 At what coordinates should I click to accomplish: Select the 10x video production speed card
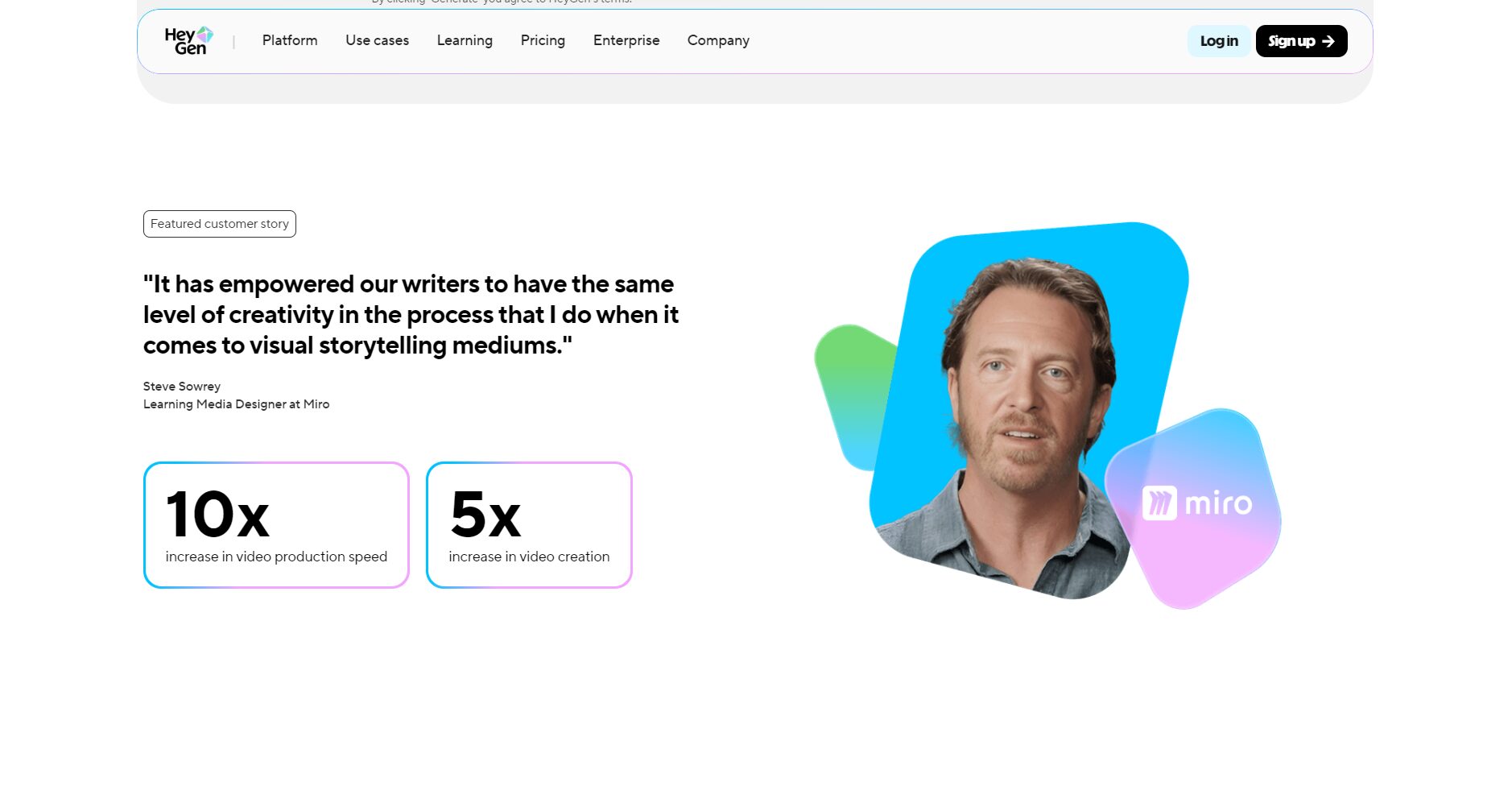point(276,525)
